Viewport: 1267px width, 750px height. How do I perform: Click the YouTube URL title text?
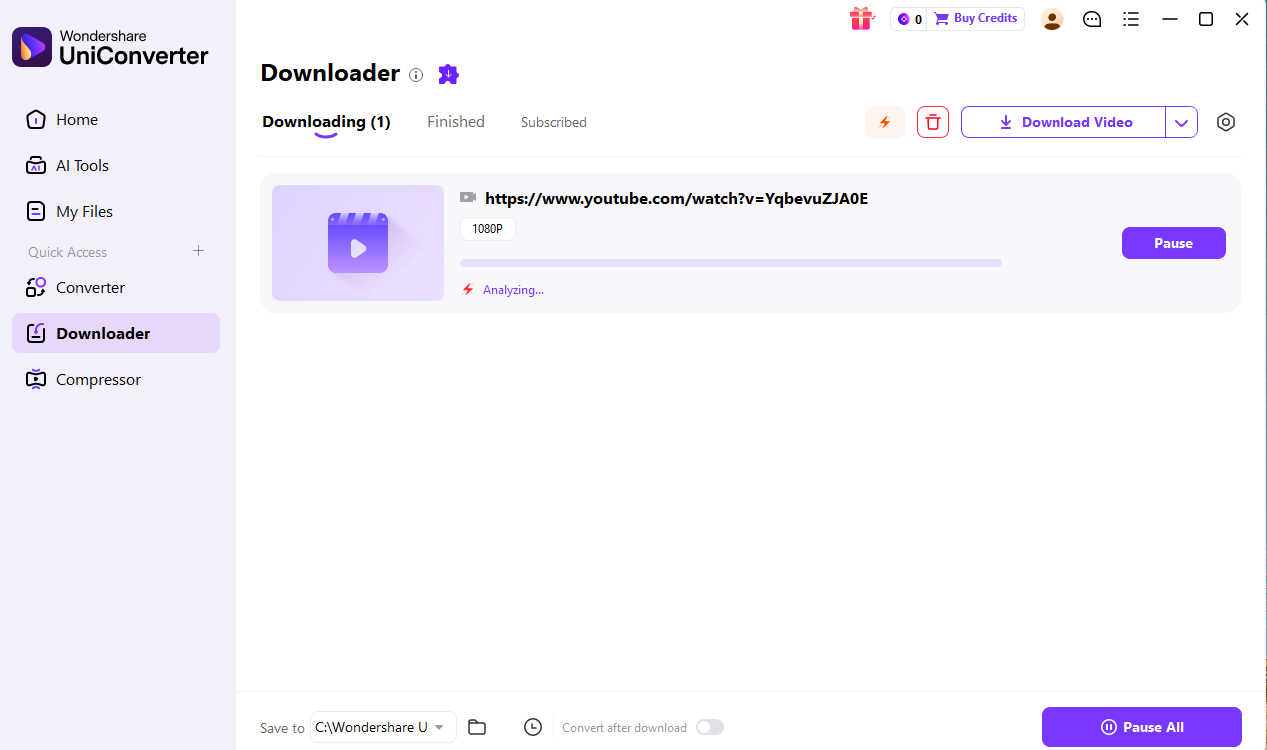(676, 198)
